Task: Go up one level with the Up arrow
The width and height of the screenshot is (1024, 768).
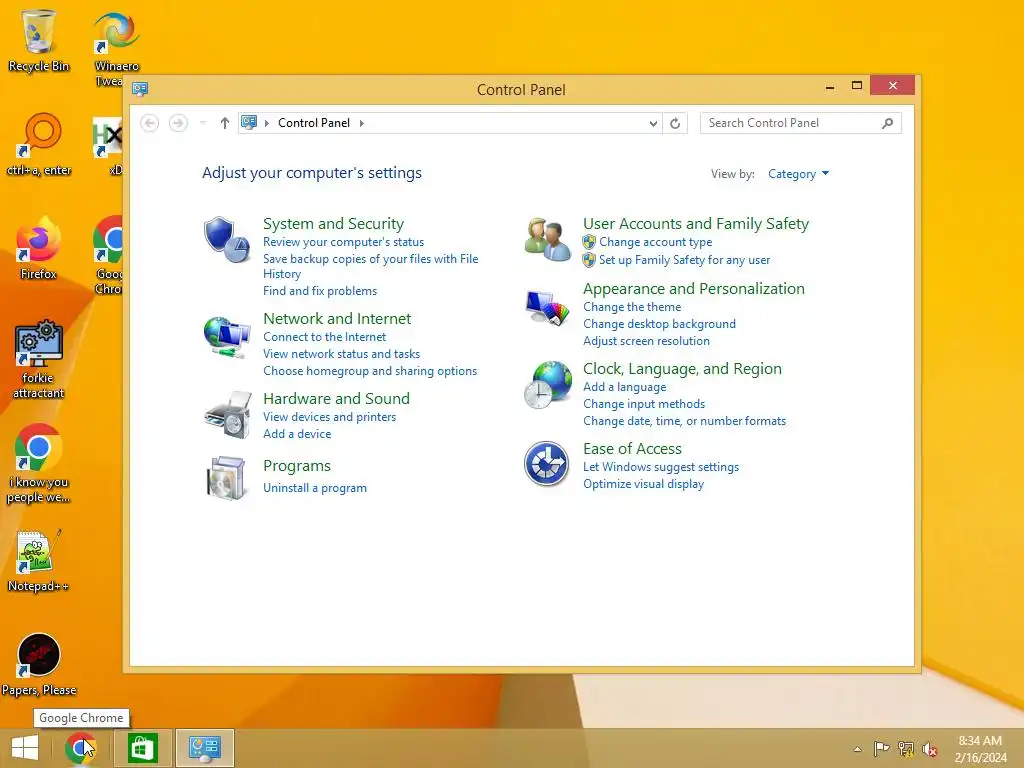Action: [225, 123]
